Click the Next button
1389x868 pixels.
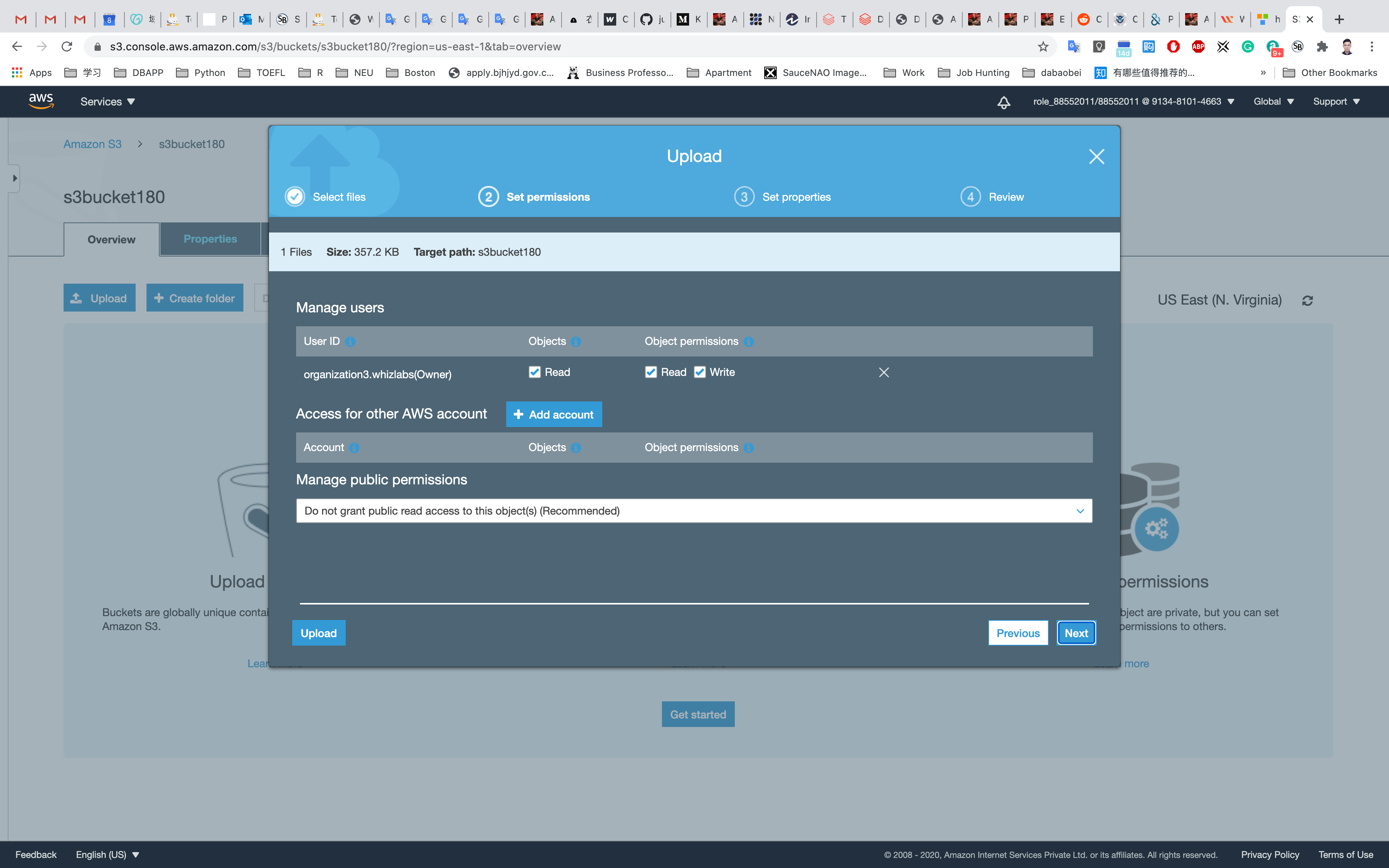pyautogui.click(x=1075, y=633)
